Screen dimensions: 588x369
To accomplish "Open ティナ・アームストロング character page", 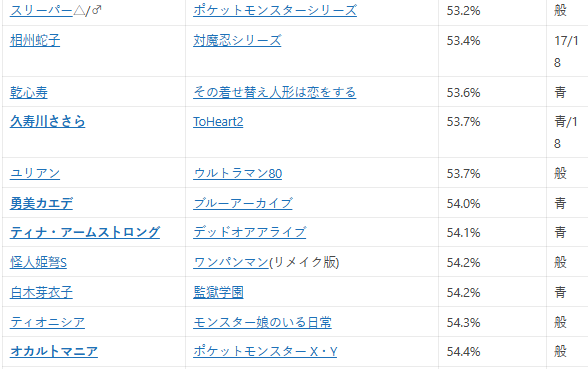I will tap(85, 232).
